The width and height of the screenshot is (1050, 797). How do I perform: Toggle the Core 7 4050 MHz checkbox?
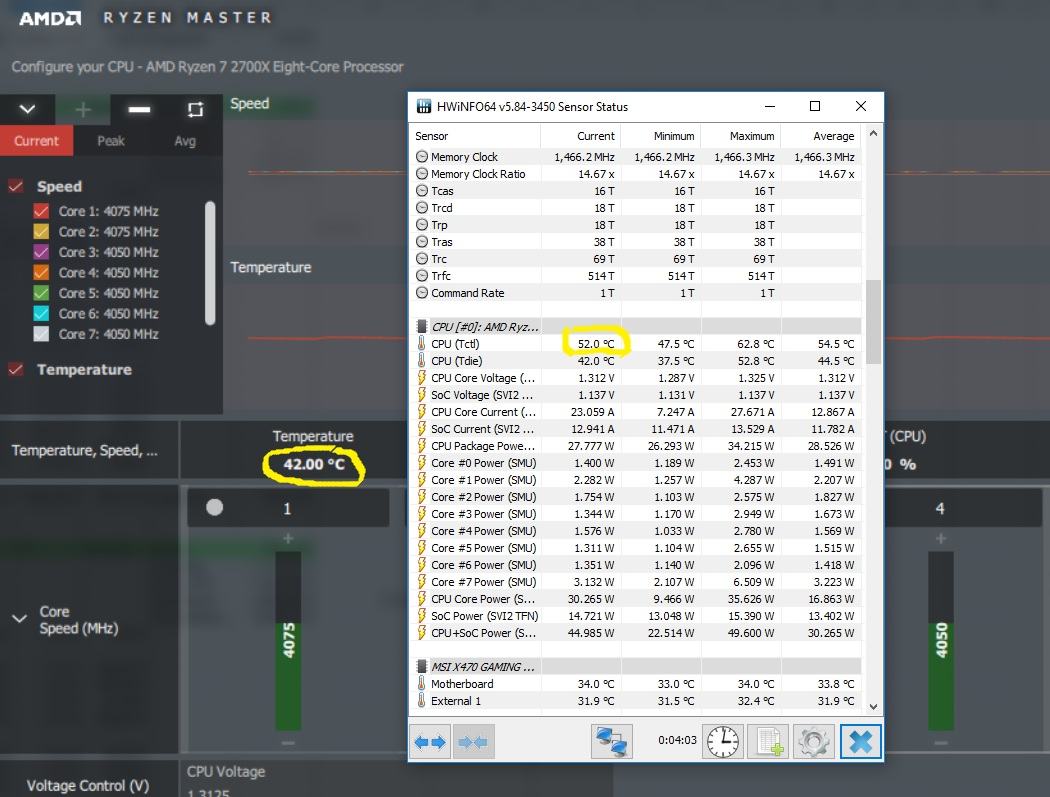point(42,334)
